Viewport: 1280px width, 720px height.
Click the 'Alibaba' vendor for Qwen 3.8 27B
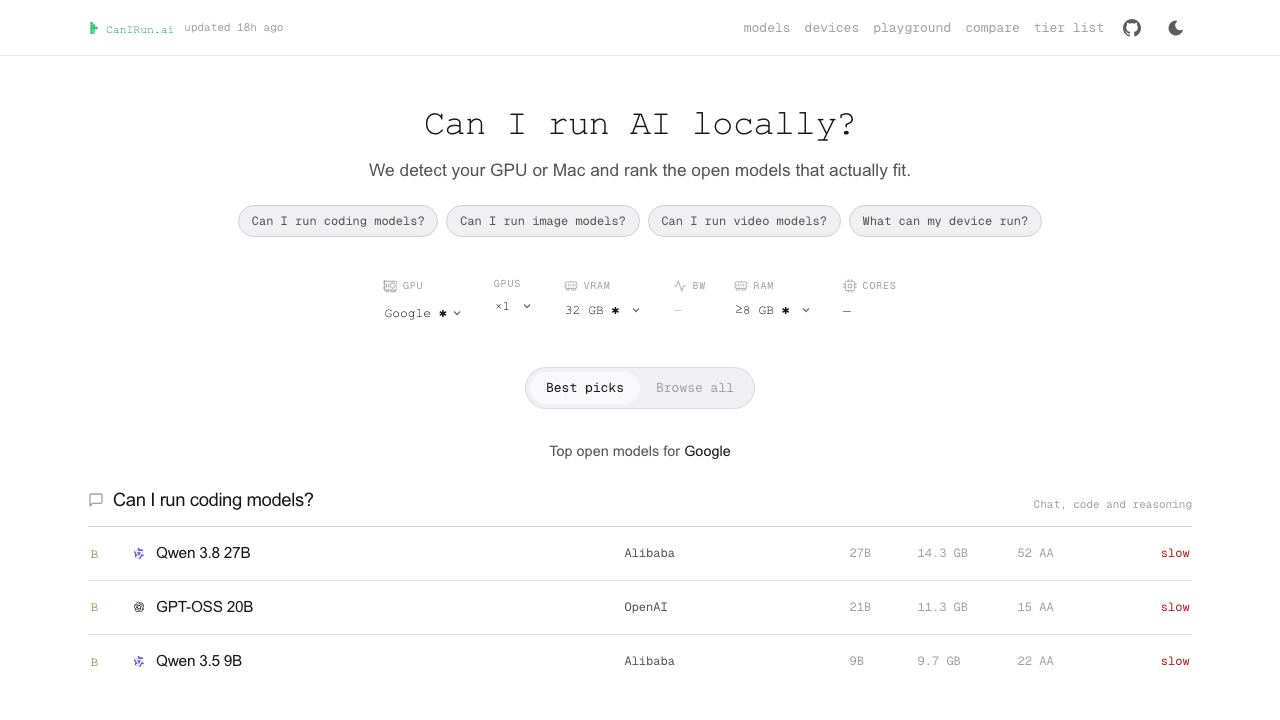tap(650, 553)
